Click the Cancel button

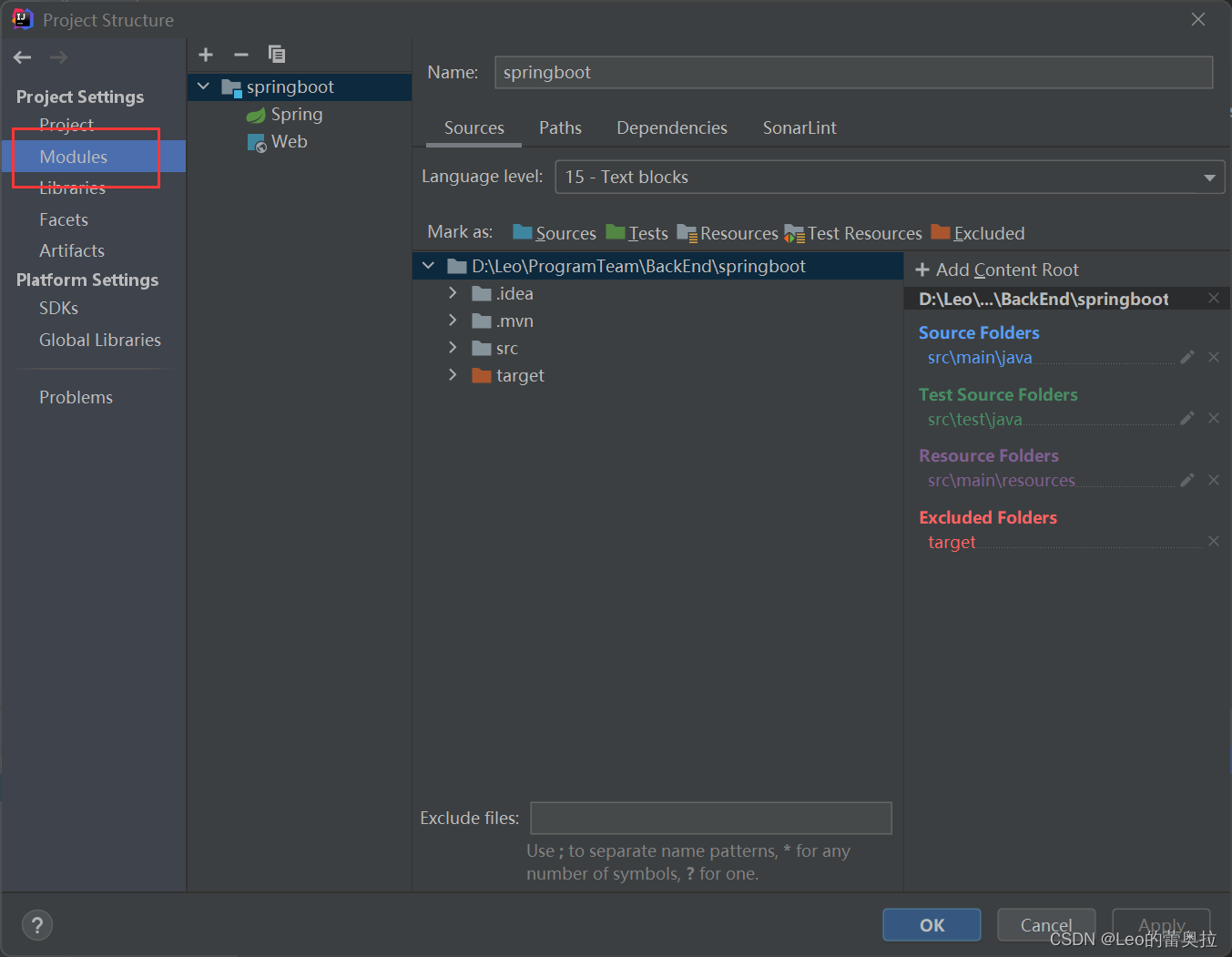pyautogui.click(x=1046, y=925)
